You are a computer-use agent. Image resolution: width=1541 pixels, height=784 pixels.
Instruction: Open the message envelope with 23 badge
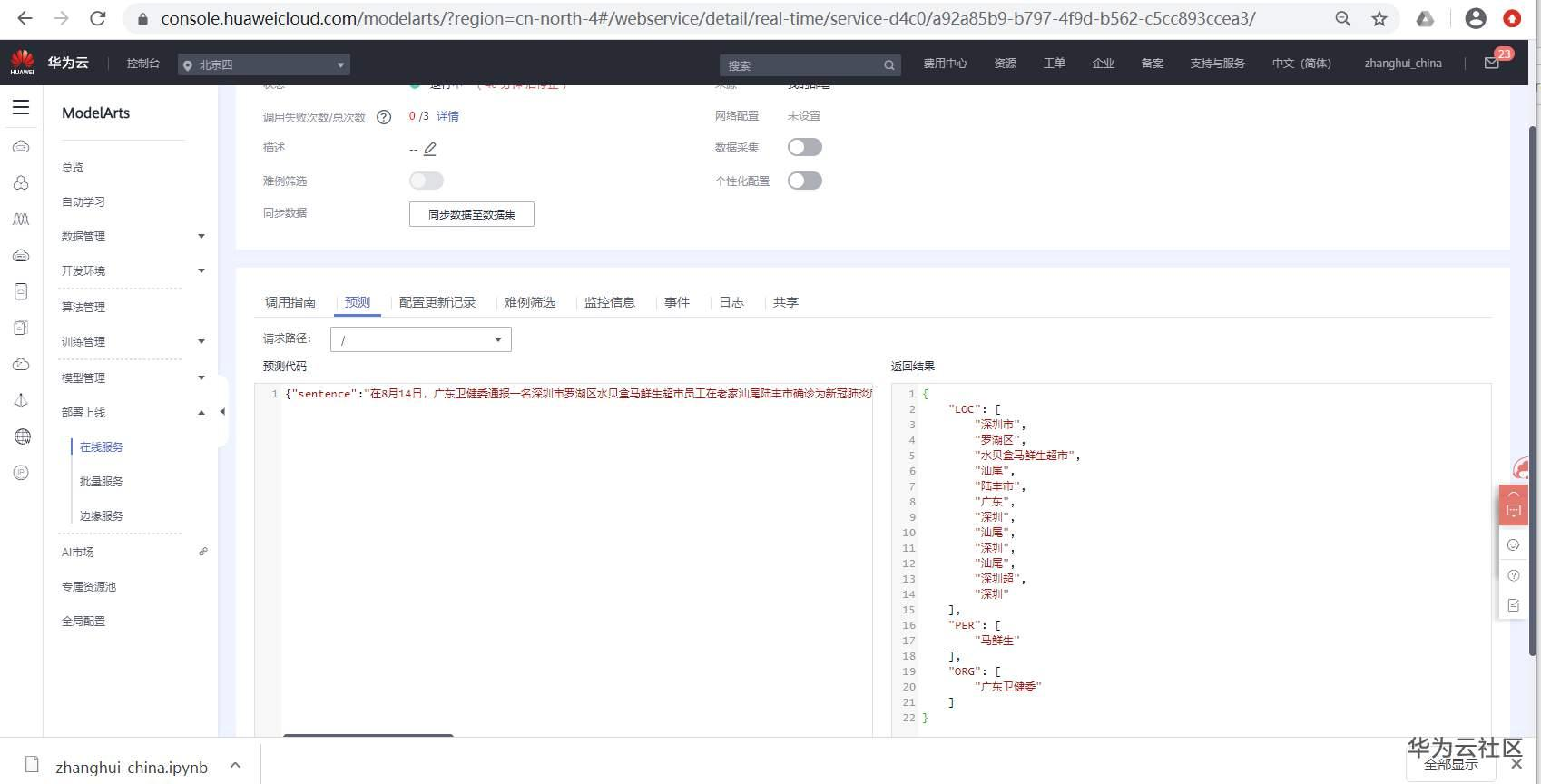[1492, 63]
